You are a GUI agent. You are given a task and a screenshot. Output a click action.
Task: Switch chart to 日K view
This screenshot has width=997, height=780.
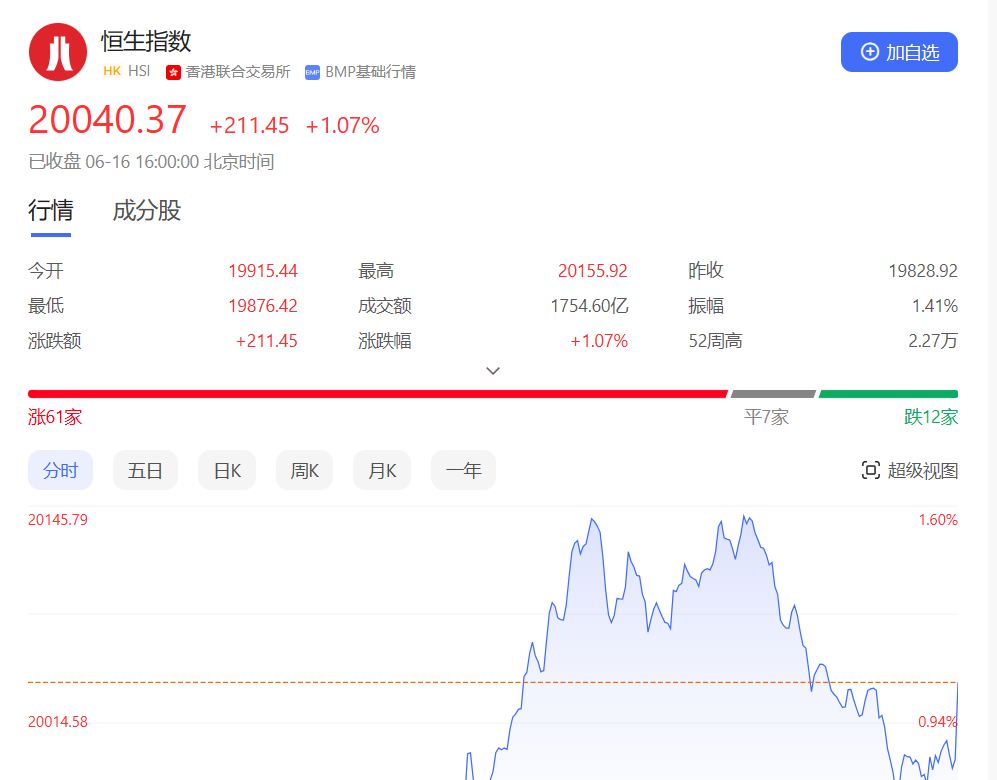(x=227, y=470)
